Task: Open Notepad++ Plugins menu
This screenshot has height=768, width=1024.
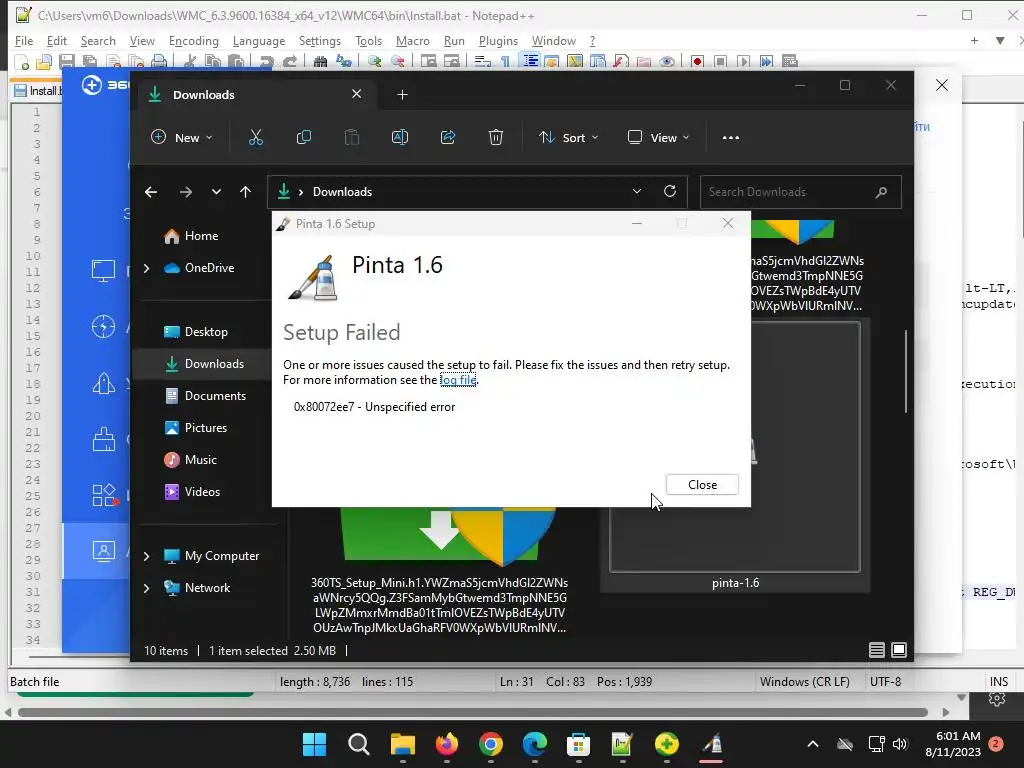Action: point(498,40)
